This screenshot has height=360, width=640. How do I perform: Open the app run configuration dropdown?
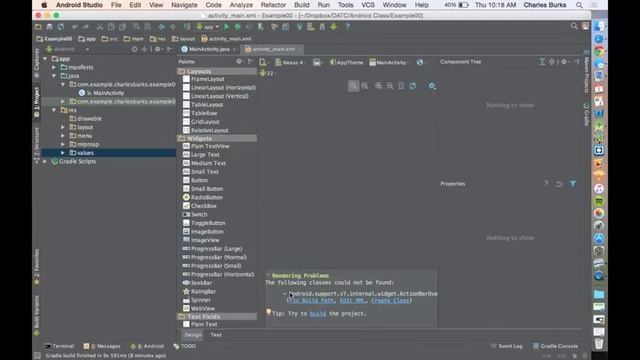208,27
